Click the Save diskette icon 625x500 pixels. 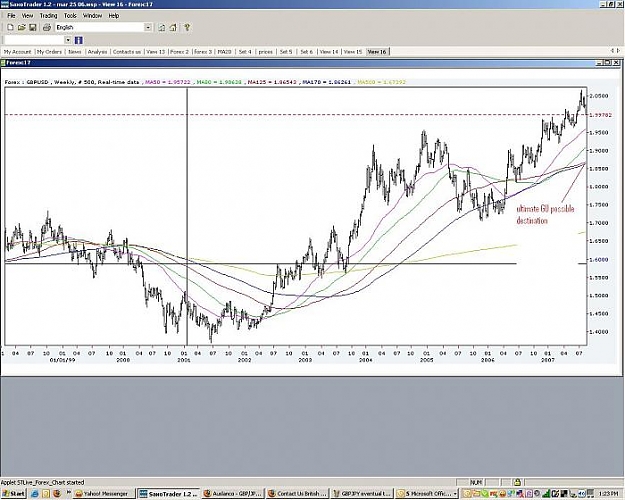click(33, 28)
